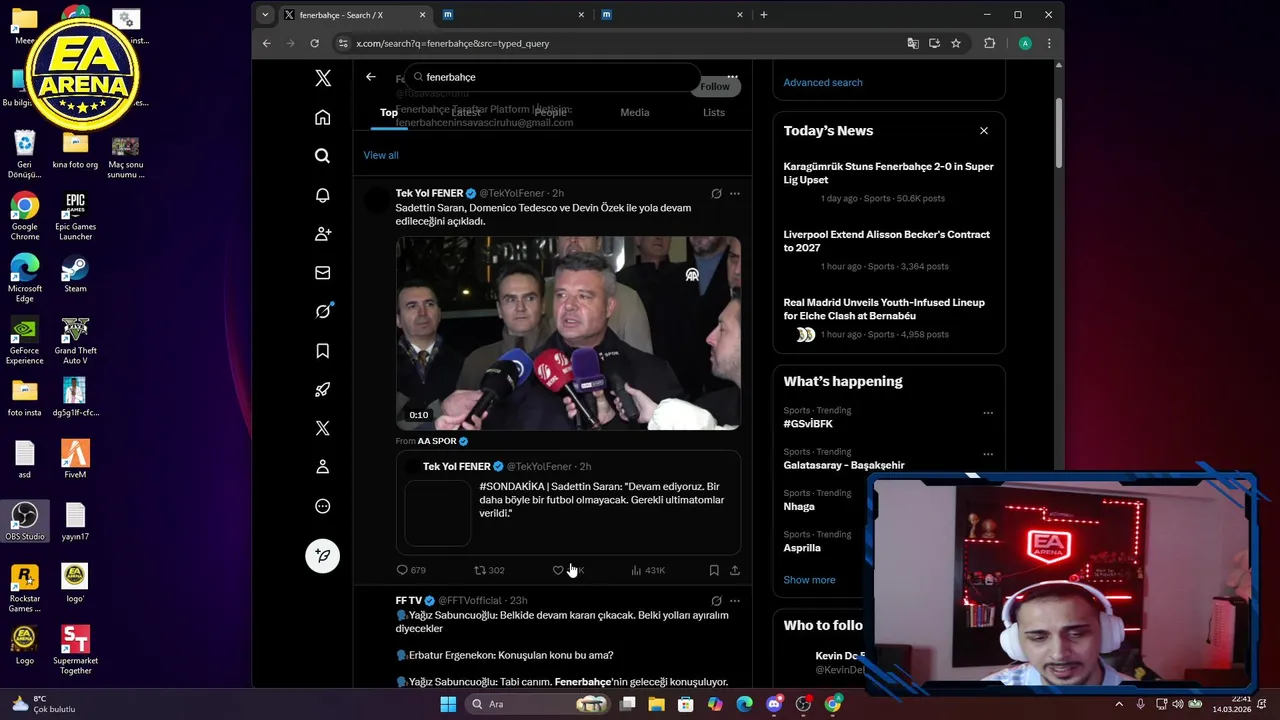
Task: Open the Tek Yol FENER profile name
Action: (x=429, y=193)
